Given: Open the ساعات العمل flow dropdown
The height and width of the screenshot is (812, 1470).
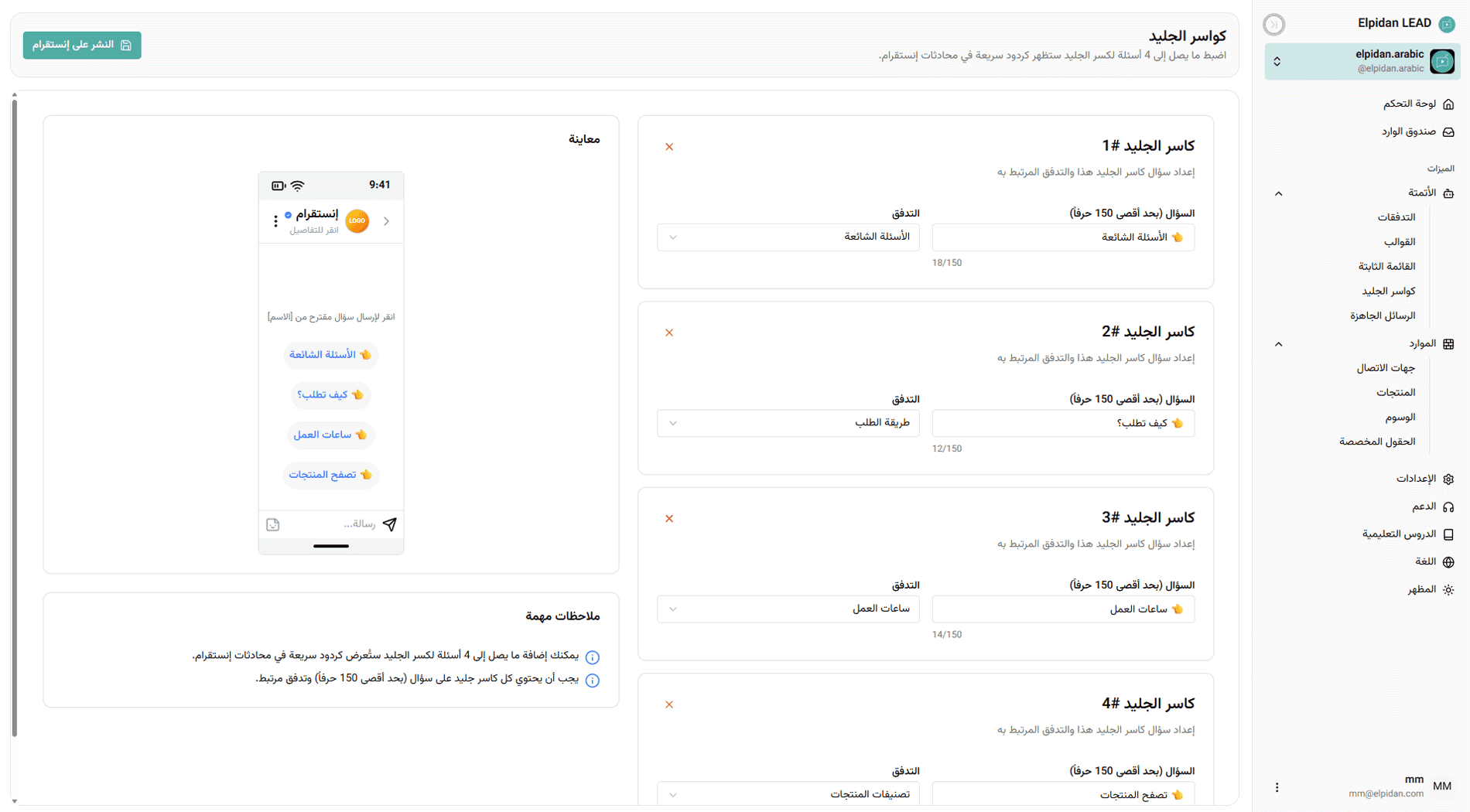Looking at the screenshot, I should [x=788, y=609].
